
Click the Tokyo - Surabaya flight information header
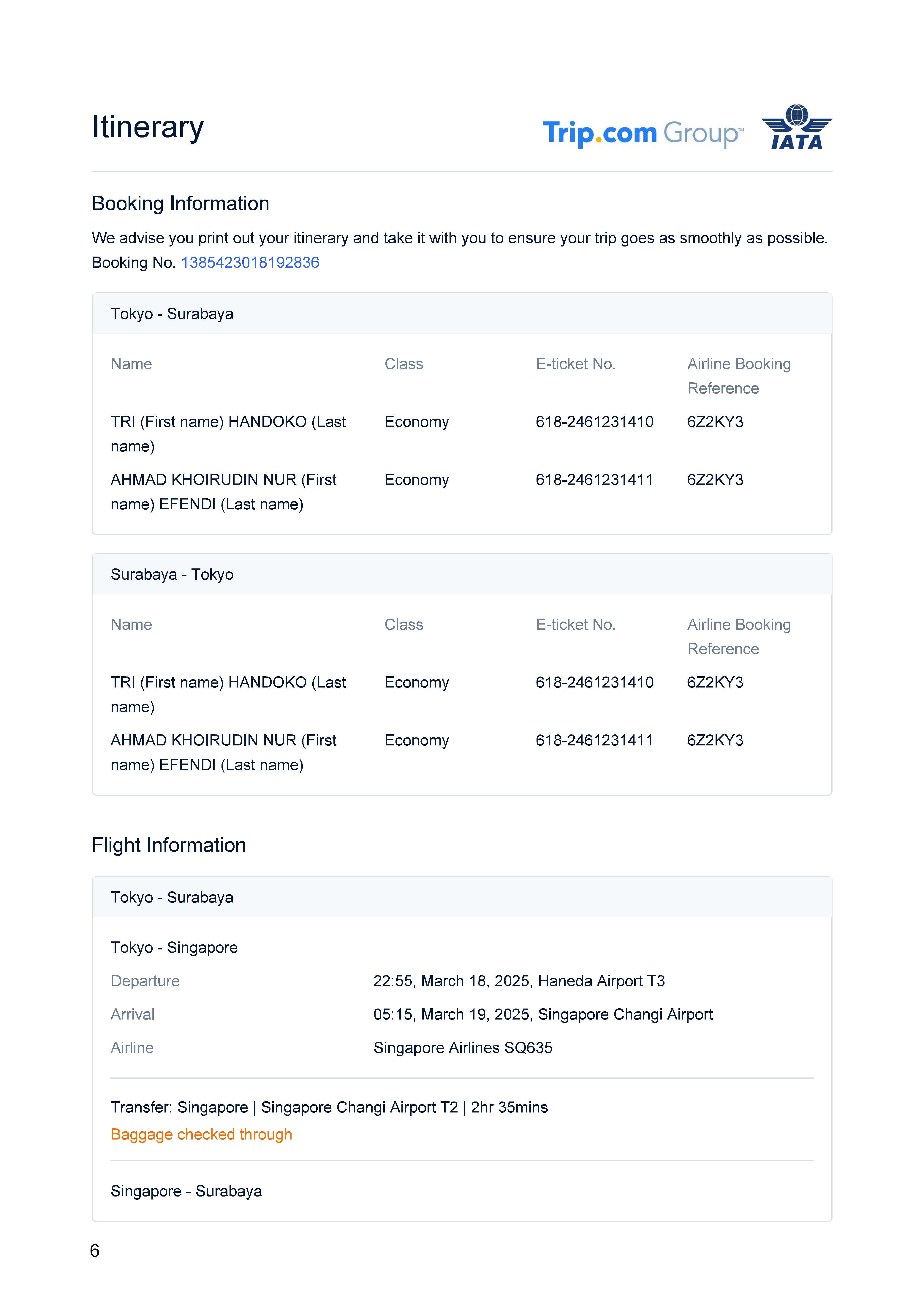[172, 897]
